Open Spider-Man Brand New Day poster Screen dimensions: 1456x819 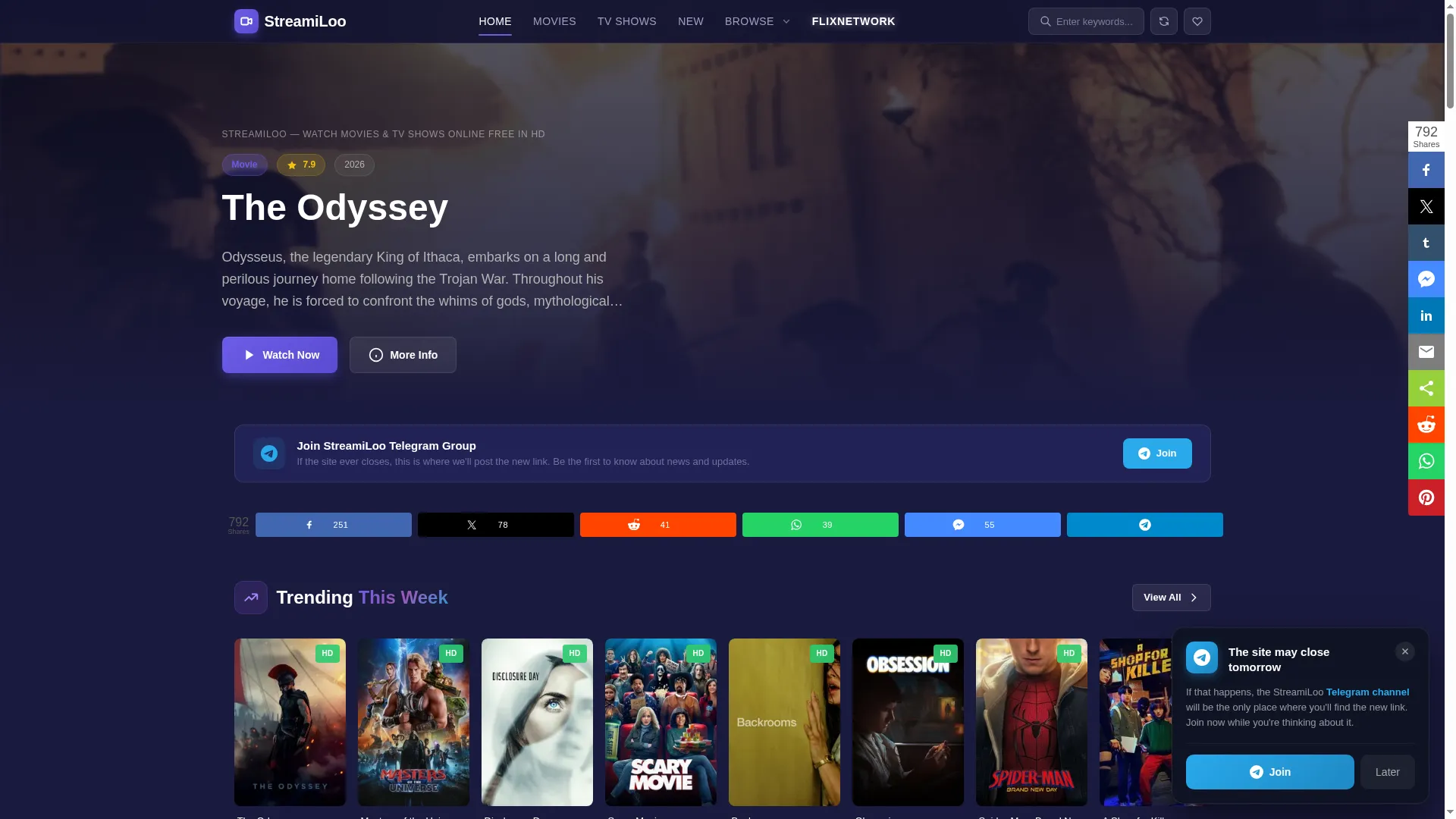[1031, 722]
